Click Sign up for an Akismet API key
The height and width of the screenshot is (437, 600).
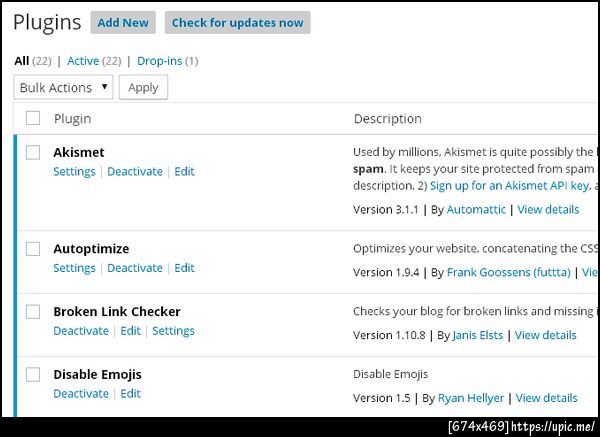click(509, 186)
